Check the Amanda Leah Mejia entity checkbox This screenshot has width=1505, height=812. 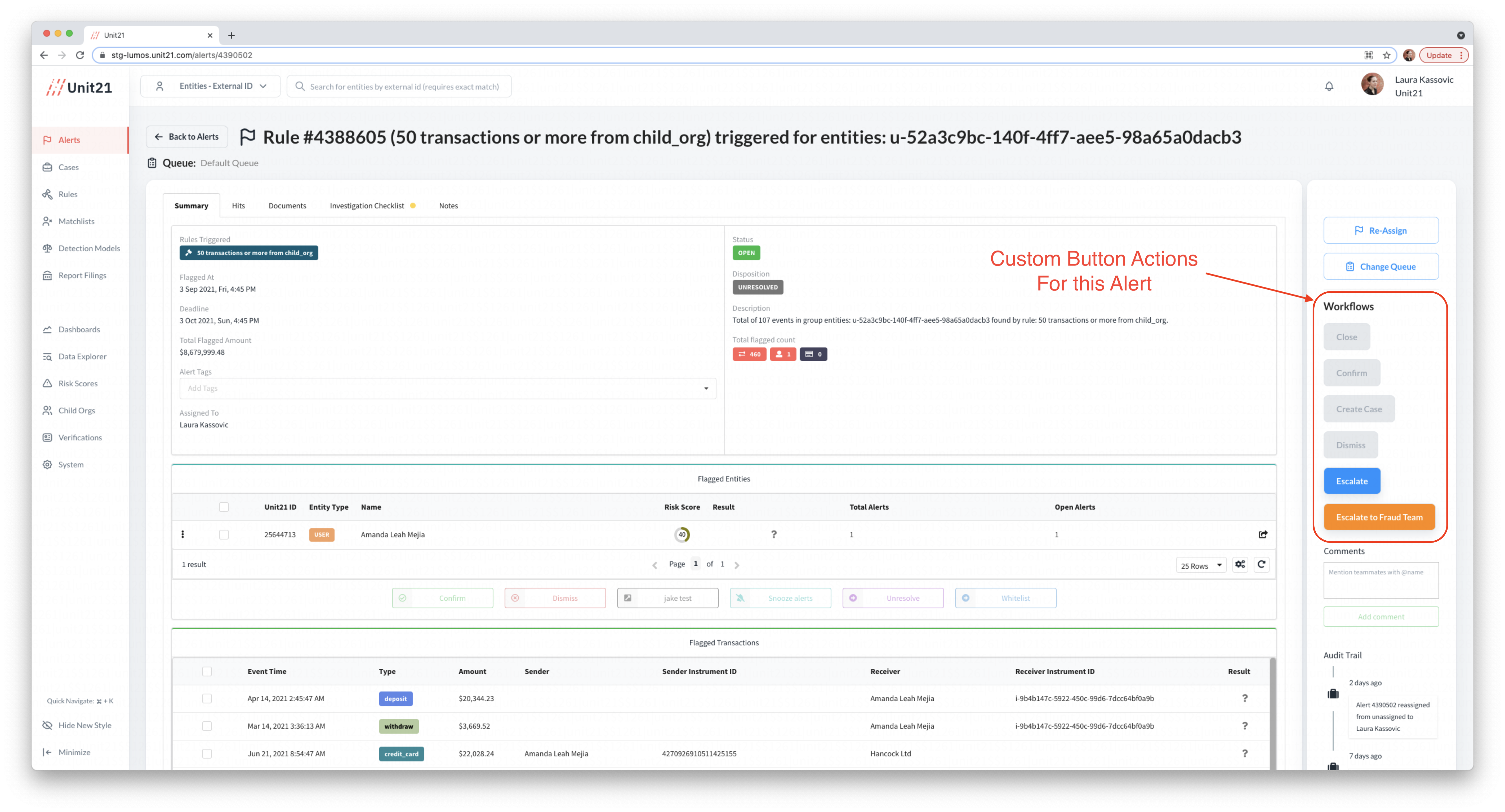click(224, 534)
